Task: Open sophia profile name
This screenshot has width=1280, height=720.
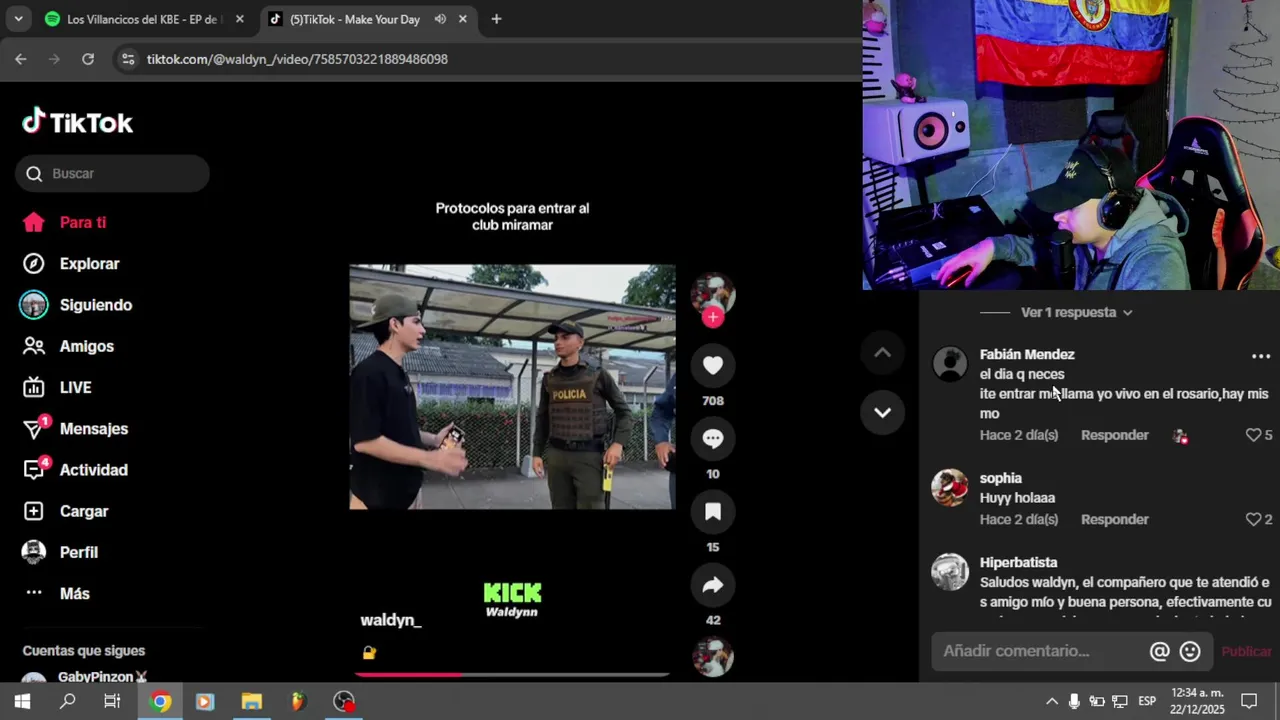Action: point(1001,478)
